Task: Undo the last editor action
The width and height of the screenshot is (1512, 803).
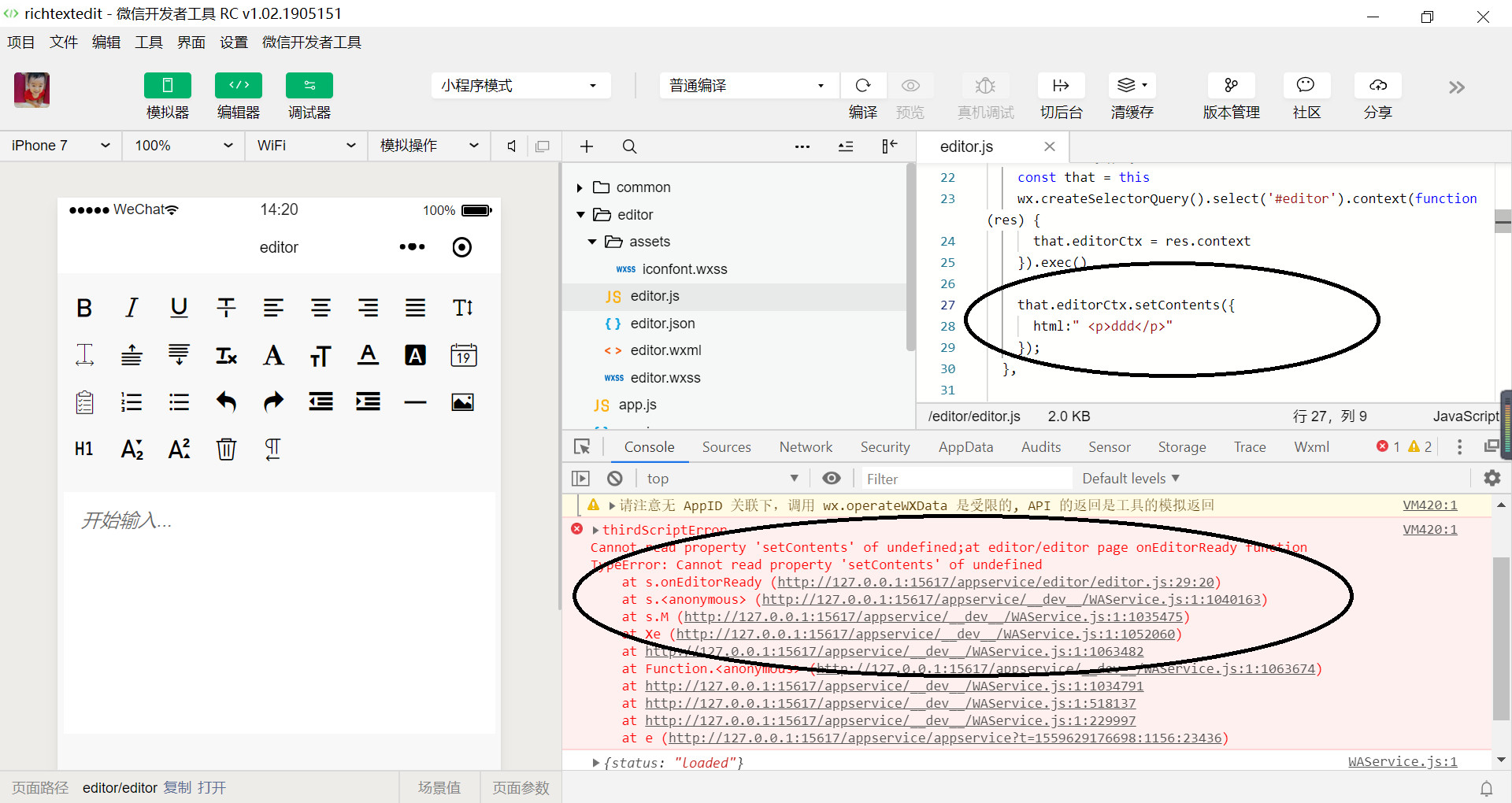Action: point(226,402)
